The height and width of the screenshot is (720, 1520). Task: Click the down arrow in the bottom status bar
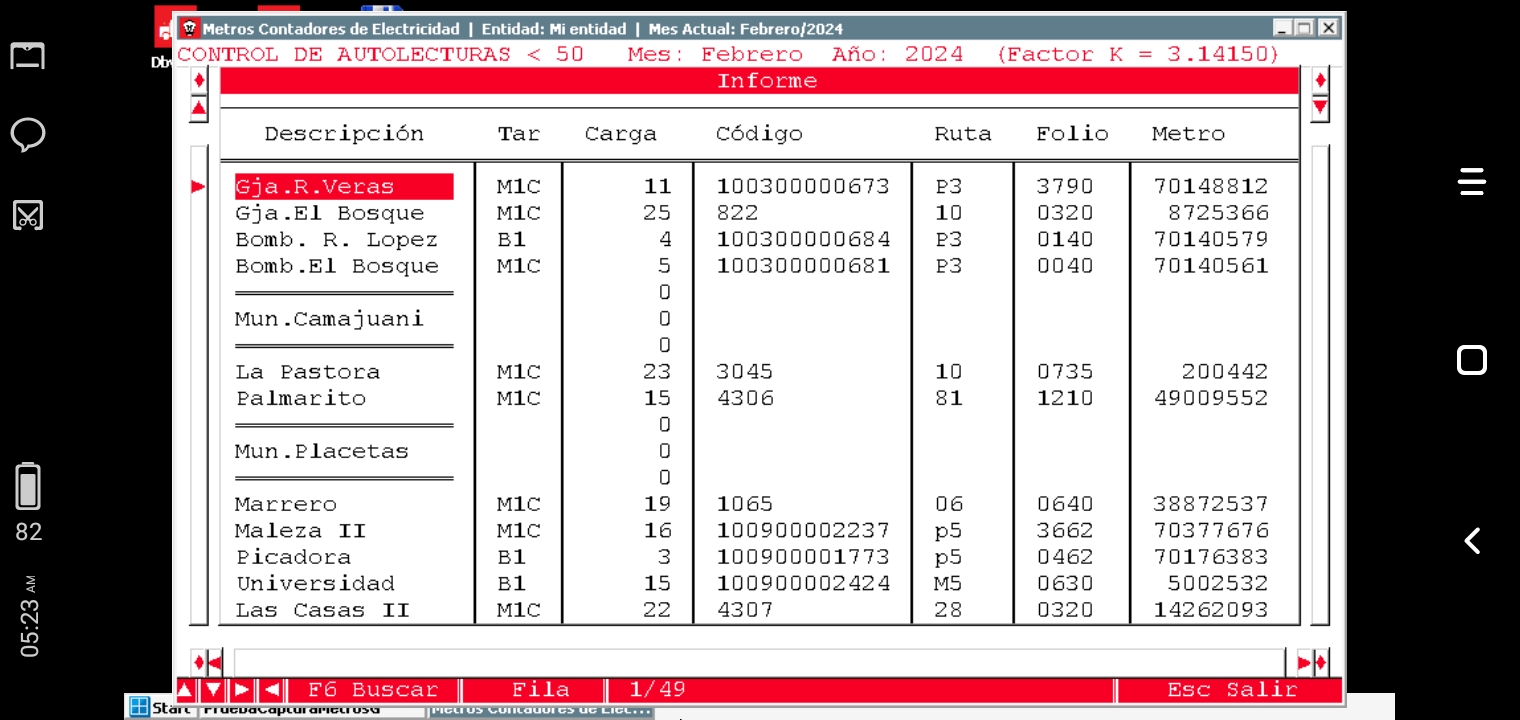click(213, 690)
